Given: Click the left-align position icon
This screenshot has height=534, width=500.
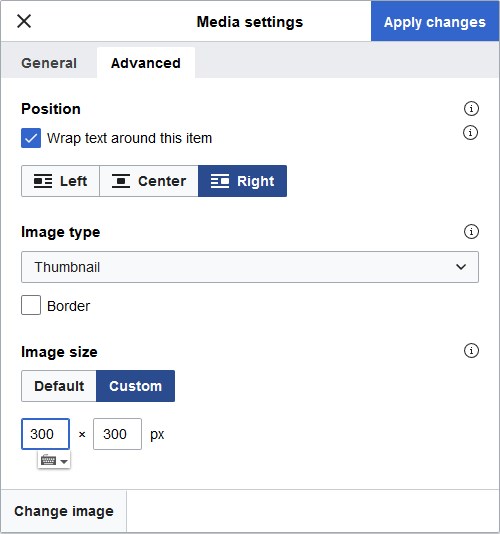Looking at the screenshot, I should click(43, 181).
